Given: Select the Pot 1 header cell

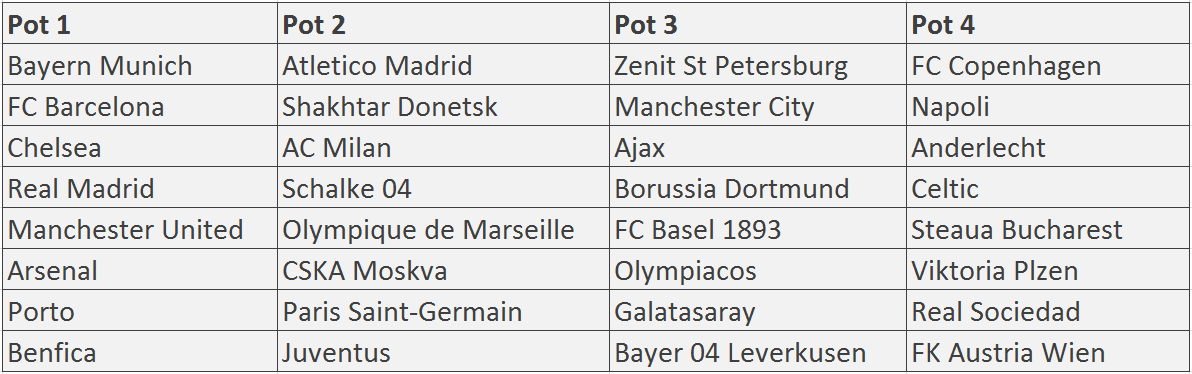Looking at the screenshot, I should point(140,24).
